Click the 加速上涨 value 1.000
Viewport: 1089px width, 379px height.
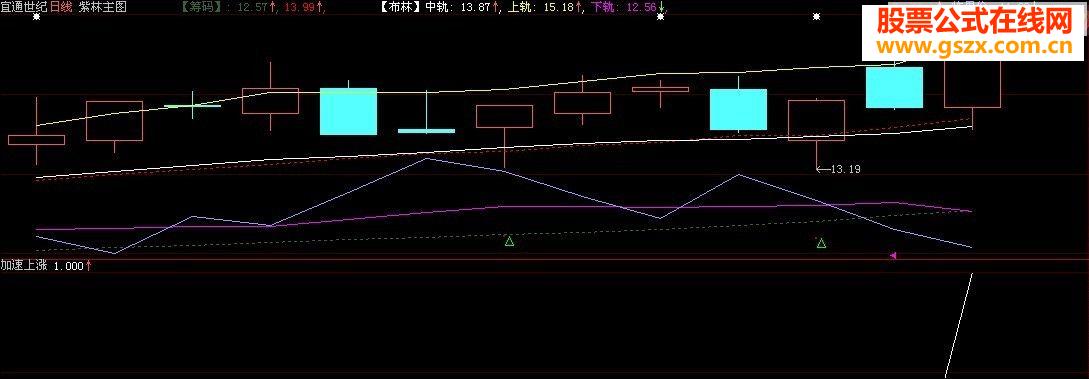69,266
